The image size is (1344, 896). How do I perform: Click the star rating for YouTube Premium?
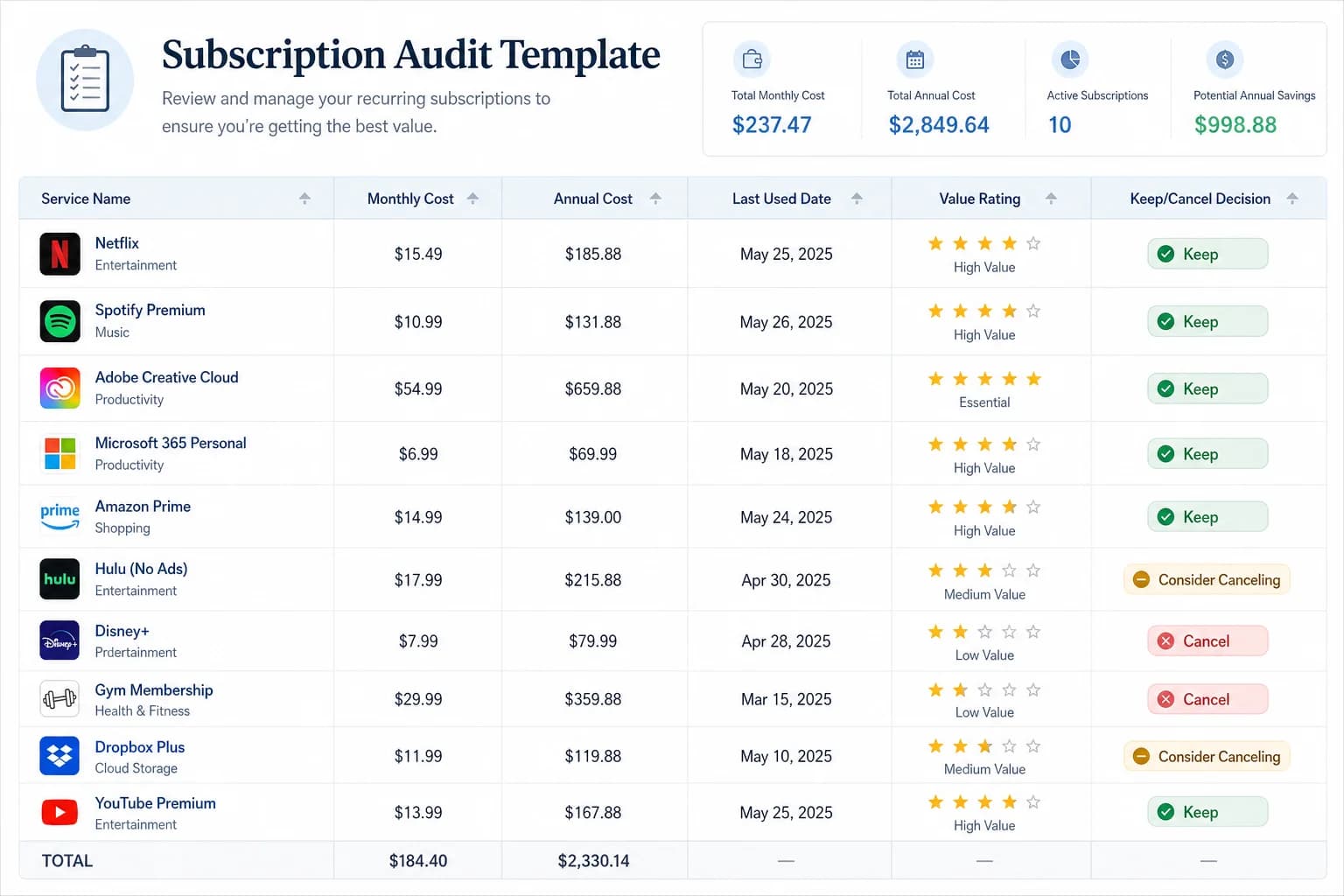pos(984,802)
